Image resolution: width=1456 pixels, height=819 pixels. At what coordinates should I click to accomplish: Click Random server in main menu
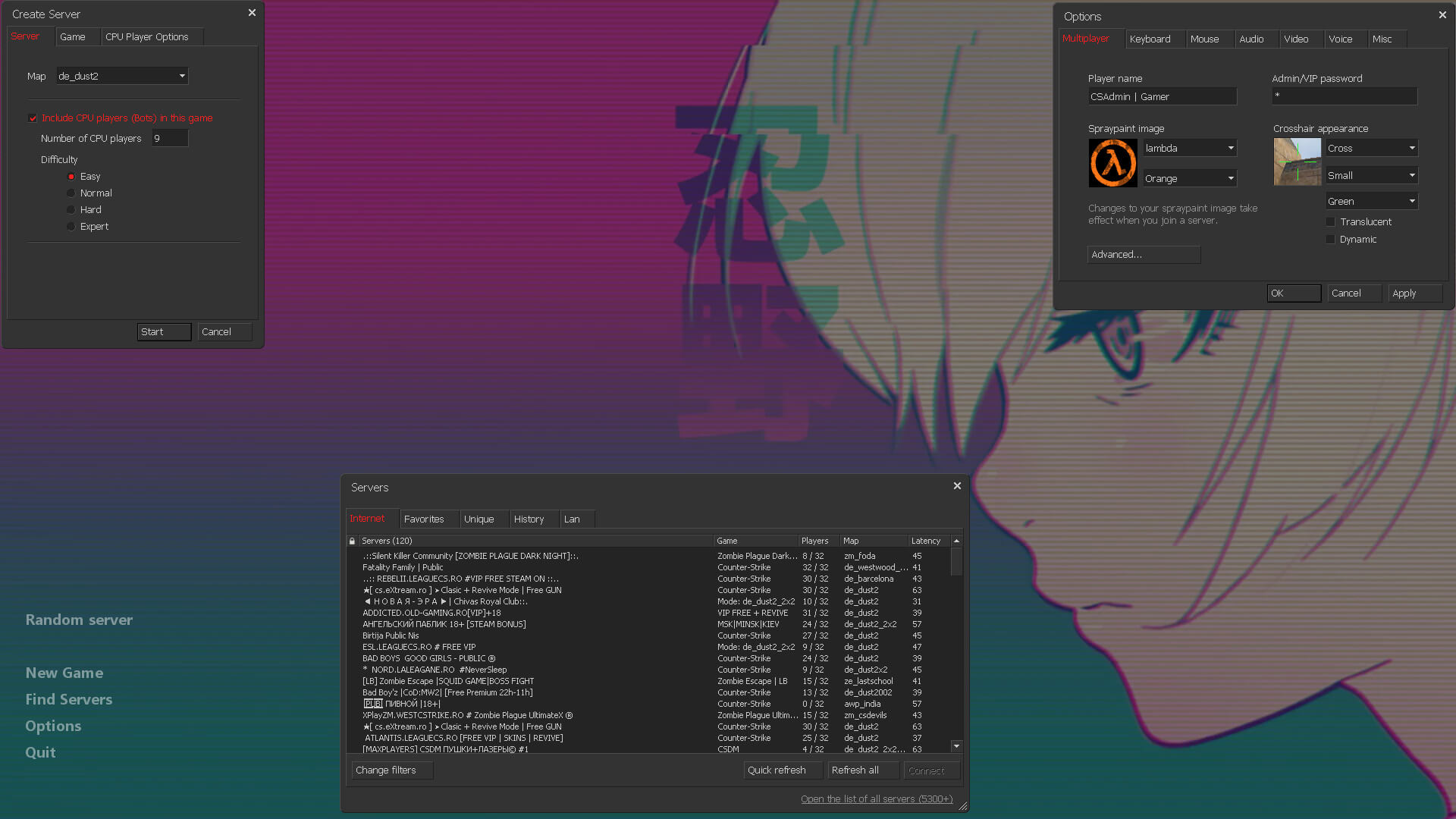tap(79, 620)
